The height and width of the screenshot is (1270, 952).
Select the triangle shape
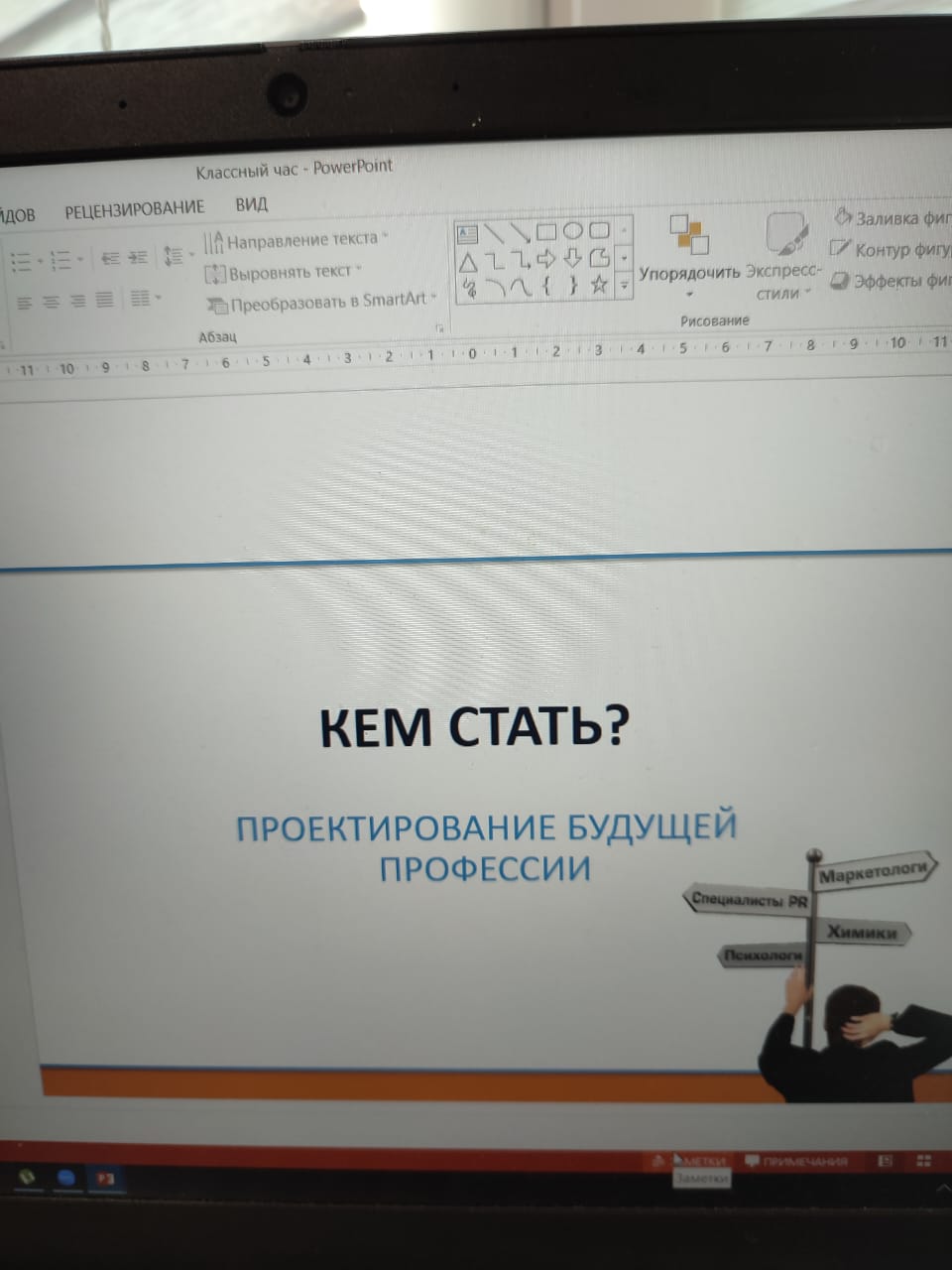[467, 263]
